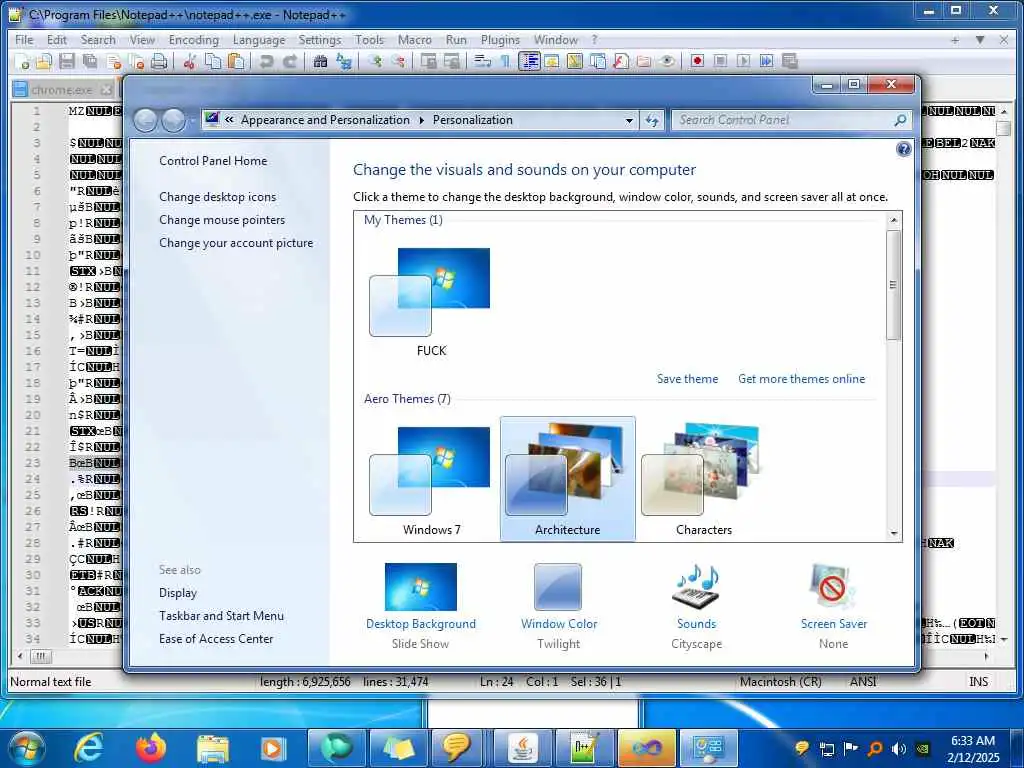The height and width of the screenshot is (768, 1024).
Task: Toggle Word Wrap icon in Notepad++ toolbar
Action: [483, 61]
